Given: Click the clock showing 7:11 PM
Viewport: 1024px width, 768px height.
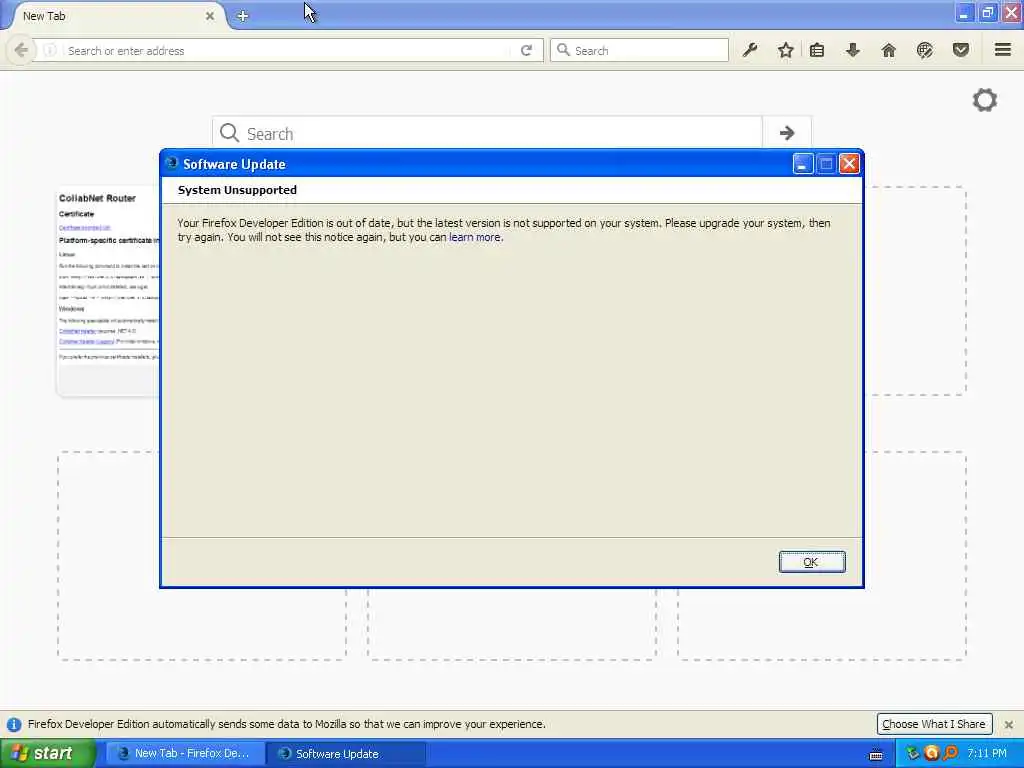Looking at the screenshot, I should point(987,754).
